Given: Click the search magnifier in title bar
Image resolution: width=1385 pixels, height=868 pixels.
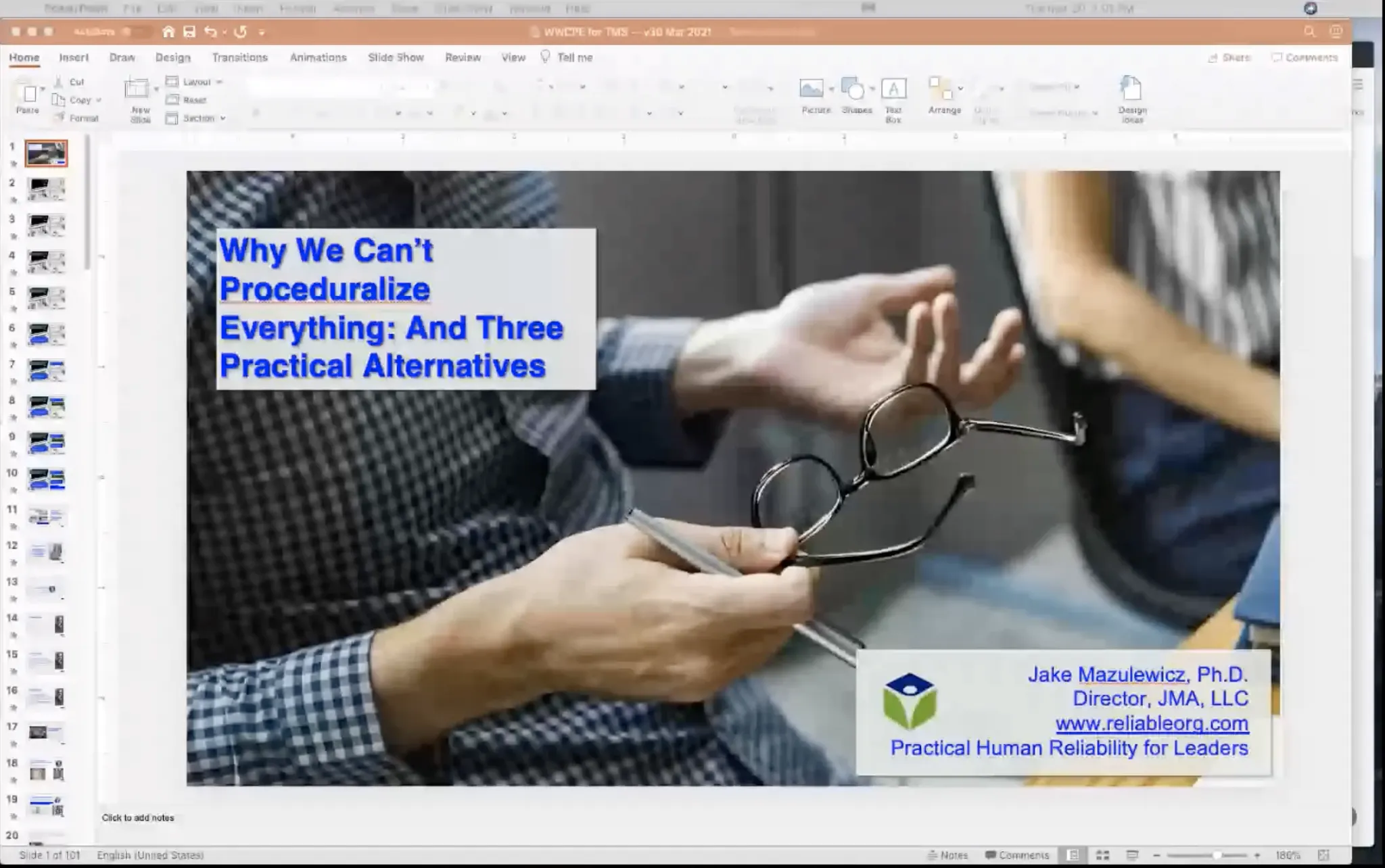Looking at the screenshot, I should coord(1309,32).
